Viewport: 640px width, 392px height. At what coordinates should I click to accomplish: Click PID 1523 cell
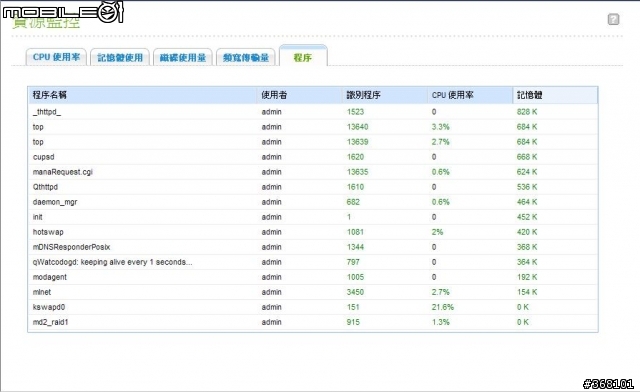(355, 112)
